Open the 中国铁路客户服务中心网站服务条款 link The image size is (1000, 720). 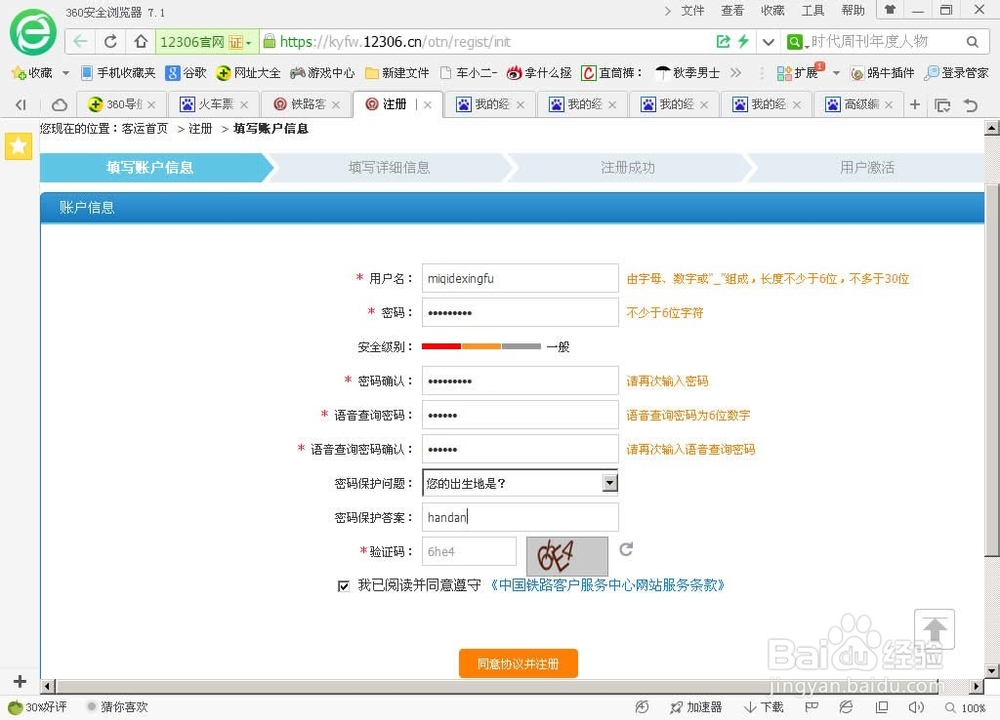605,585
